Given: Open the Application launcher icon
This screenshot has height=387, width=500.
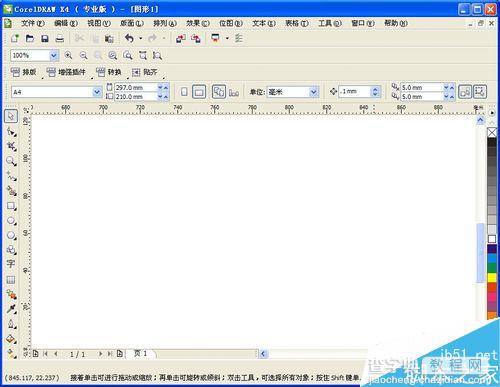Looking at the screenshot, I should pyautogui.click(x=216, y=38).
